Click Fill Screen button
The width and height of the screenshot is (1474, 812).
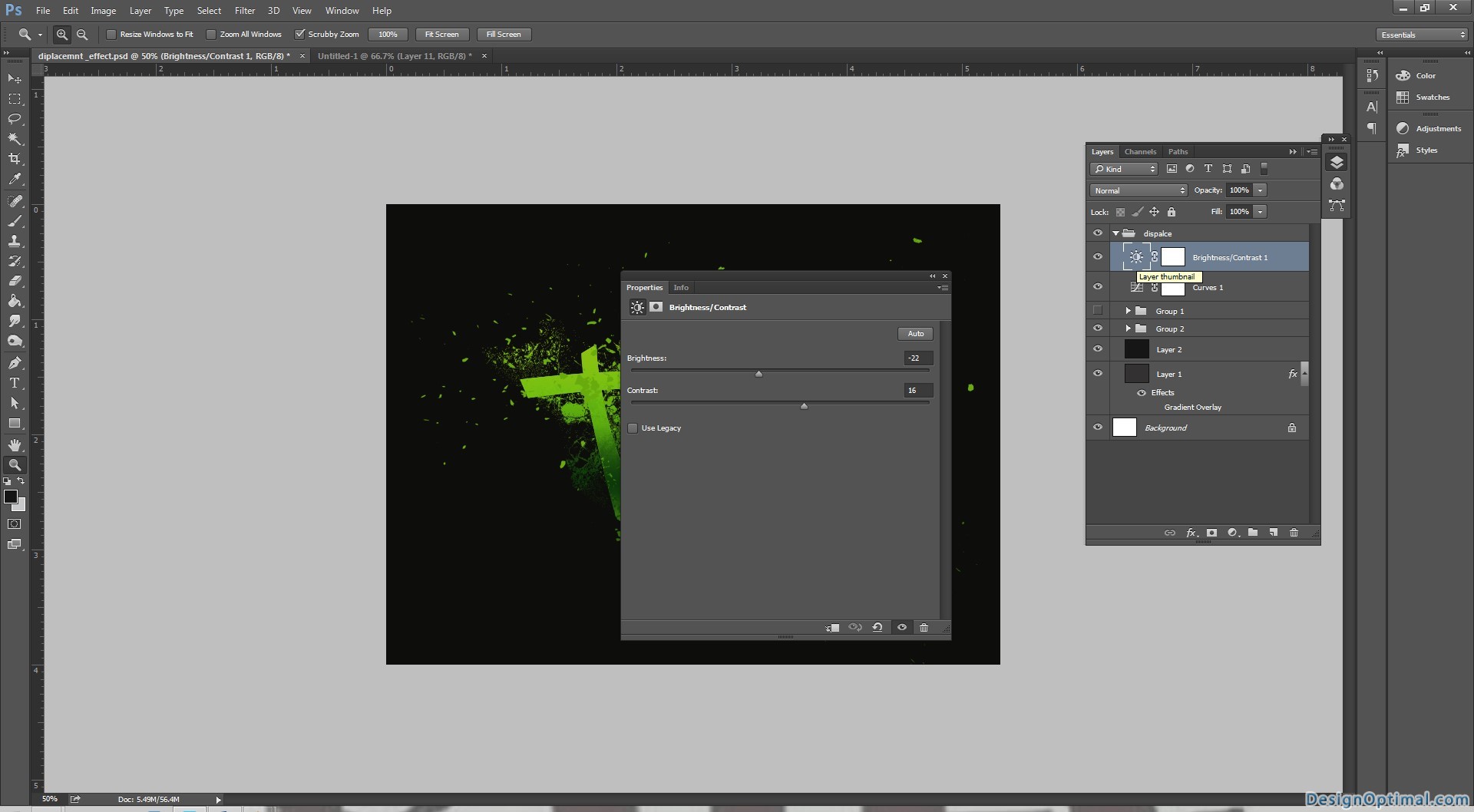[504, 35]
